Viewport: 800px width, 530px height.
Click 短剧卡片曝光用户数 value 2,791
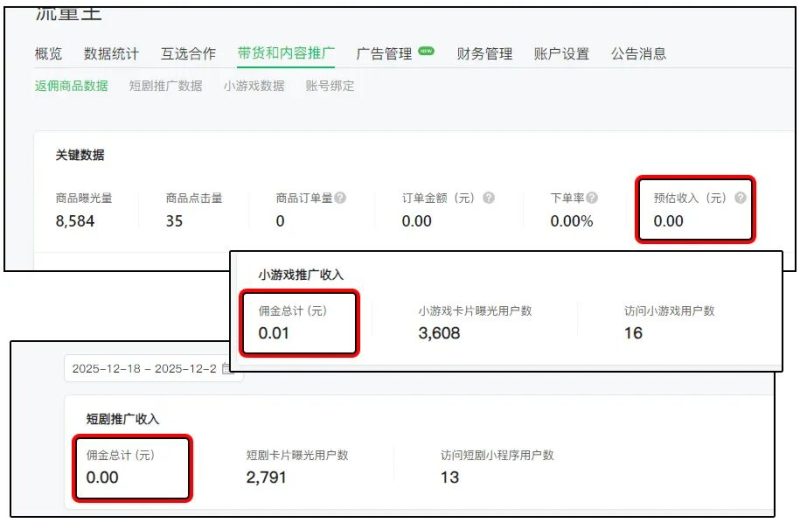pyautogui.click(x=266, y=477)
